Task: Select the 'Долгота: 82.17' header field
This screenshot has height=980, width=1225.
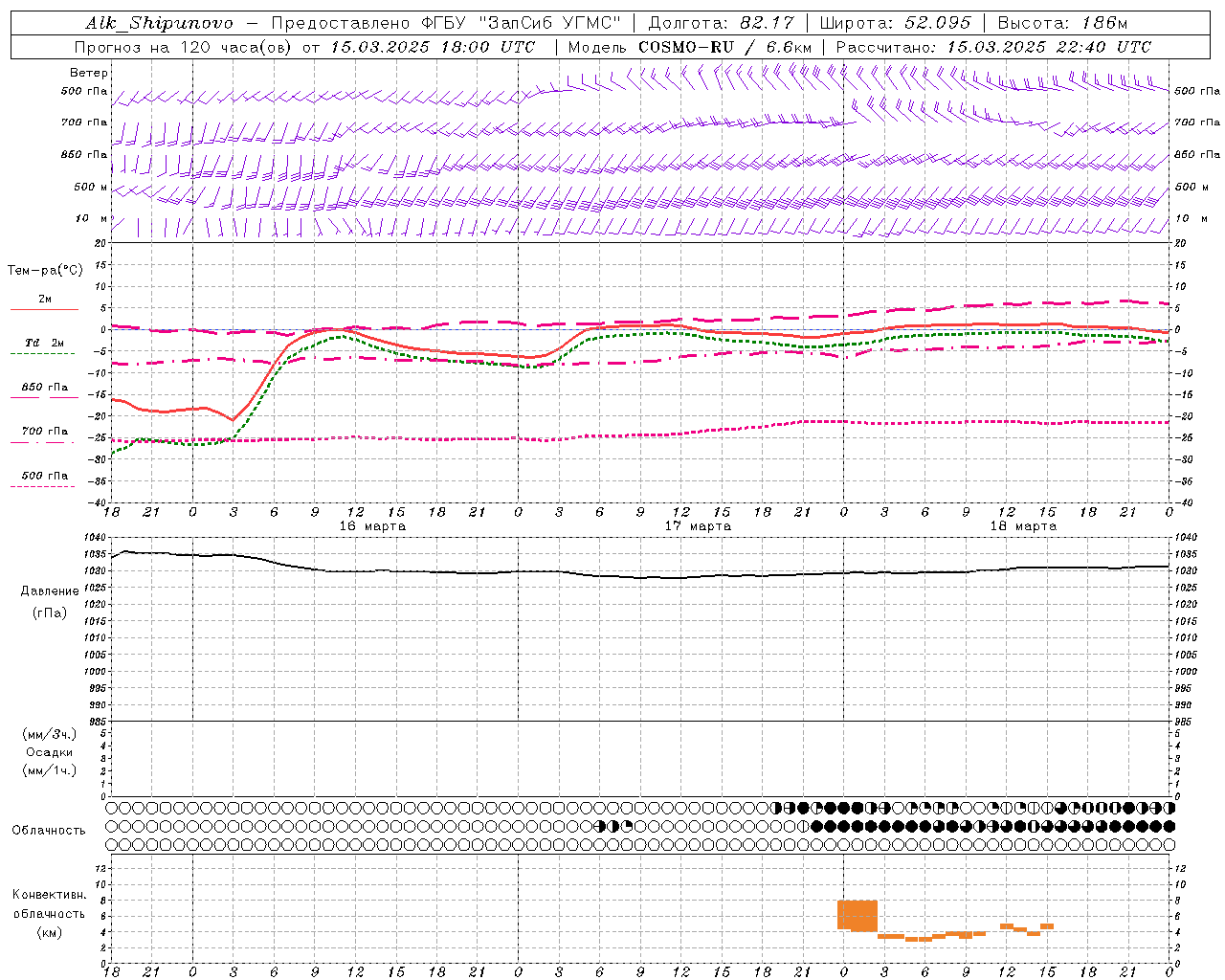Action: pyautogui.click(x=720, y=23)
